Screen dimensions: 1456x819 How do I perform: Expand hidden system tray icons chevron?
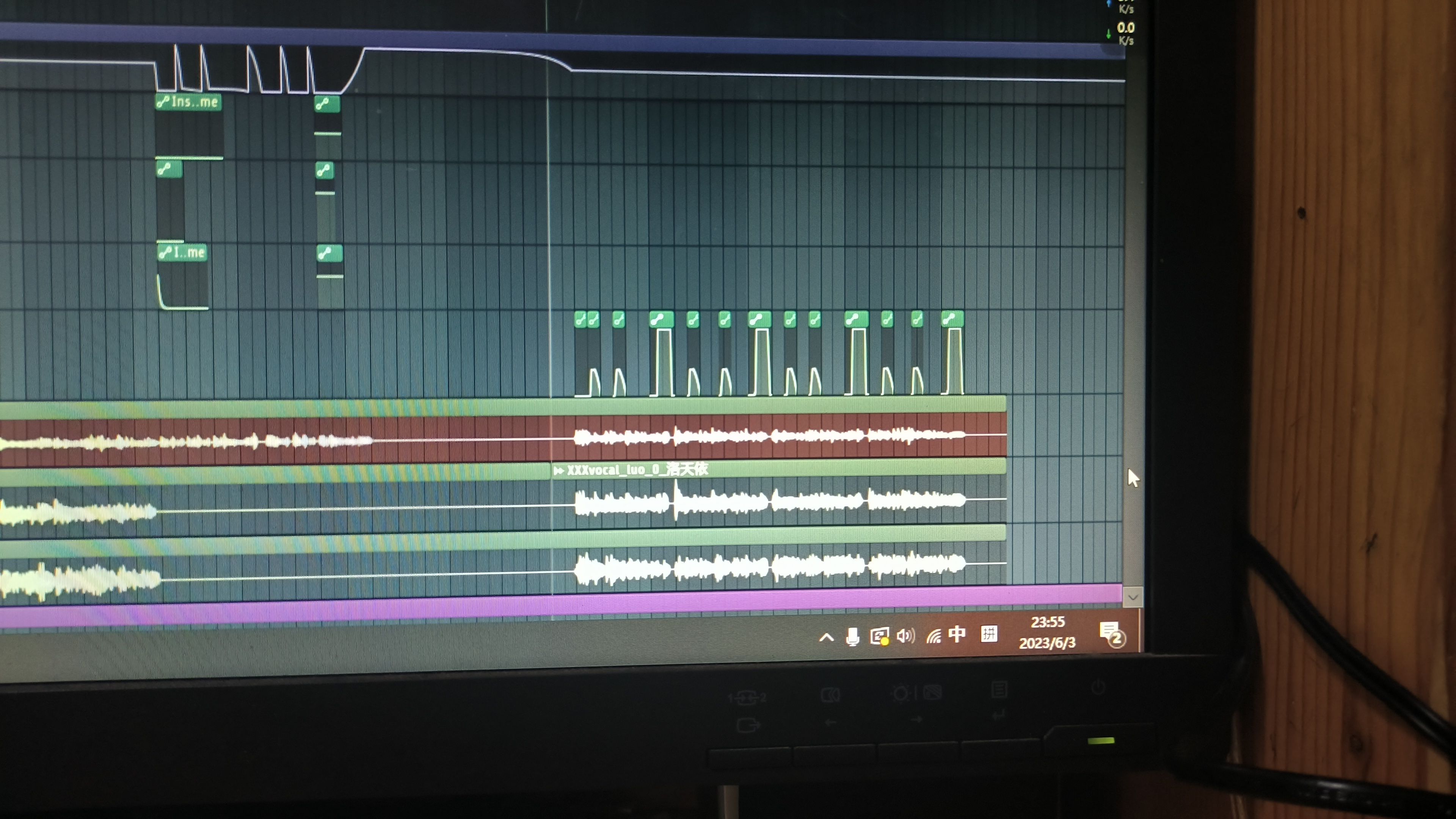[826, 638]
